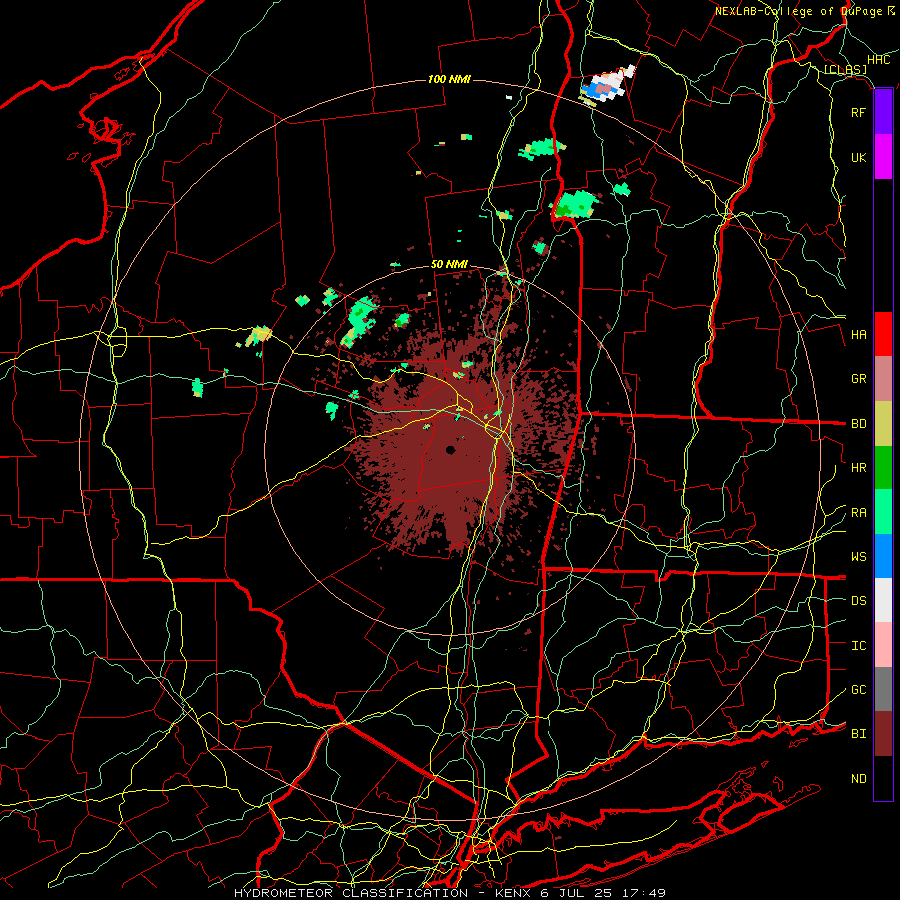
Task: Click the BI legend label
Action: pyautogui.click(x=858, y=734)
